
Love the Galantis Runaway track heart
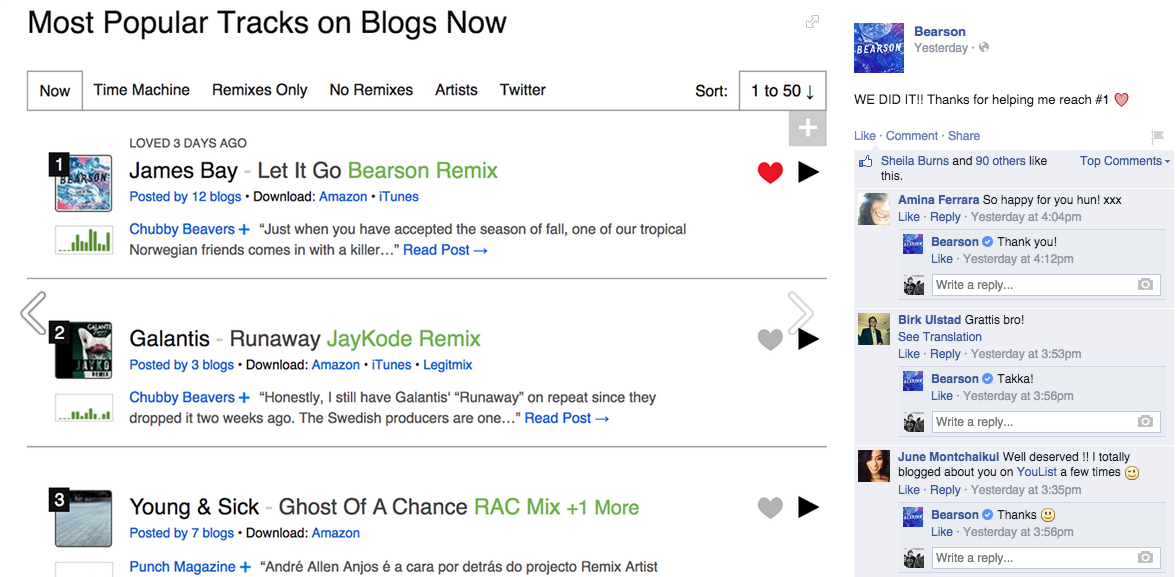tap(770, 340)
